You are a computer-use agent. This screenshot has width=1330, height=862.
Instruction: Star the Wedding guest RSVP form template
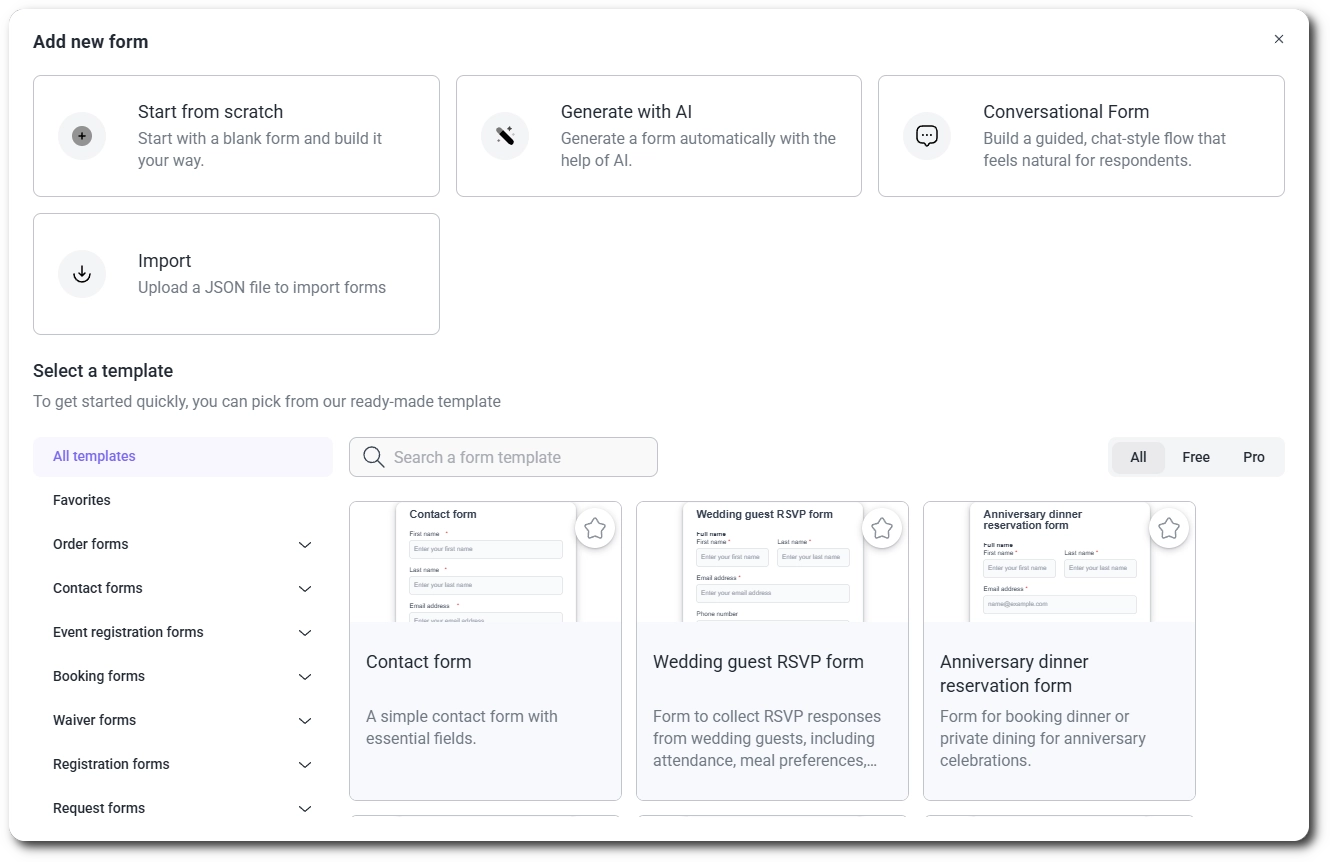(x=882, y=528)
